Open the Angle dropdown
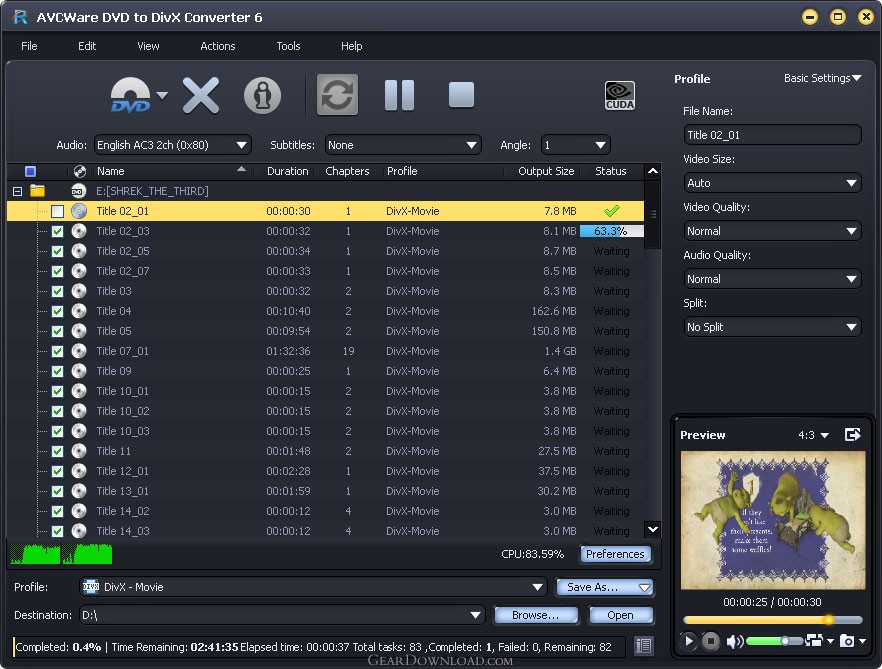 pyautogui.click(x=575, y=145)
